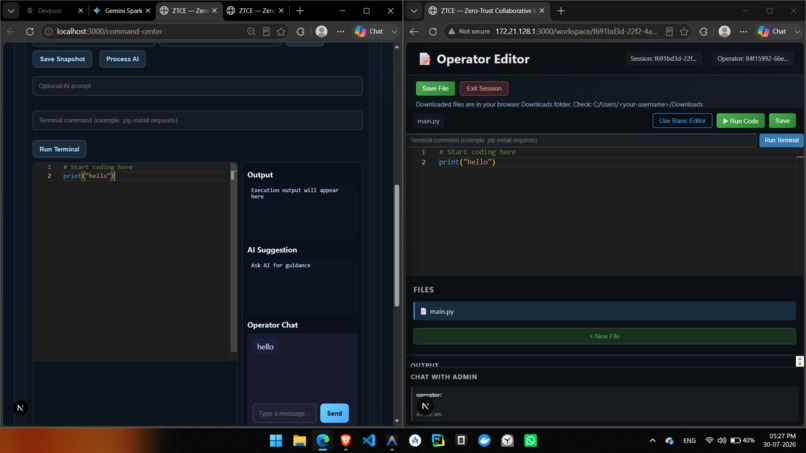Open Docker Desktop from taskbar

click(x=484, y=441)
